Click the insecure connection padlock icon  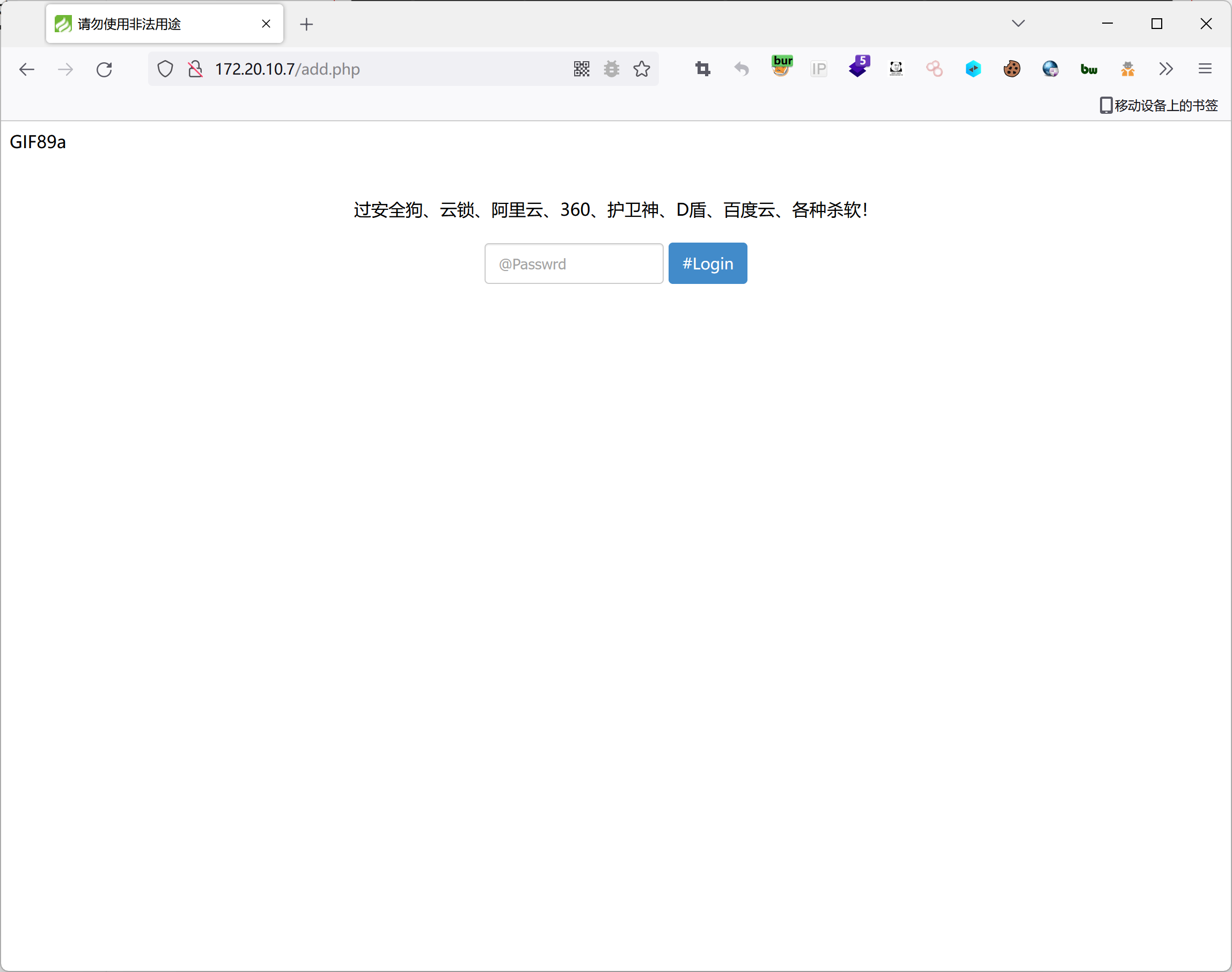[x=195, y=69]
